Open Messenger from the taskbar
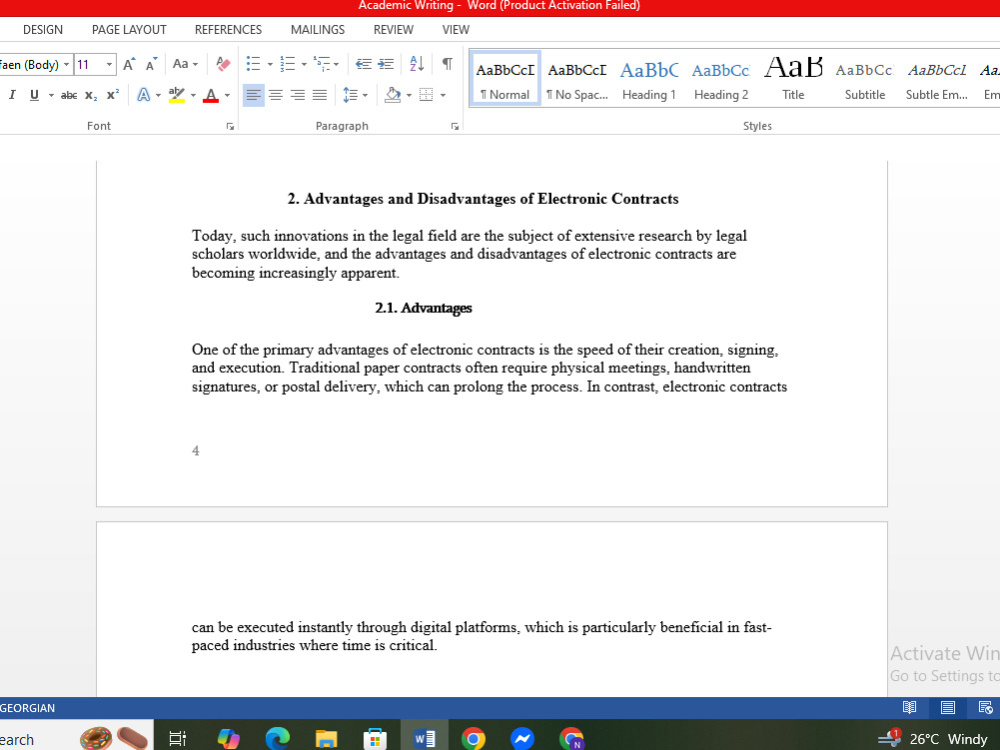 tap(522, 739)
